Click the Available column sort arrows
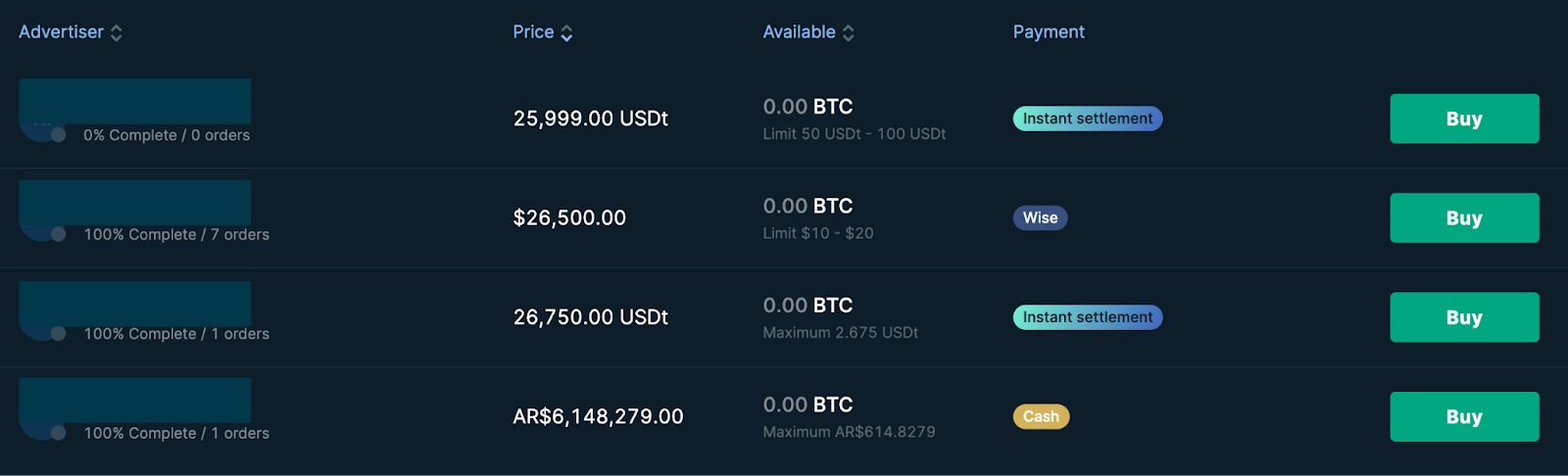This screenshot has height=476, width=1568. (849, 33)
